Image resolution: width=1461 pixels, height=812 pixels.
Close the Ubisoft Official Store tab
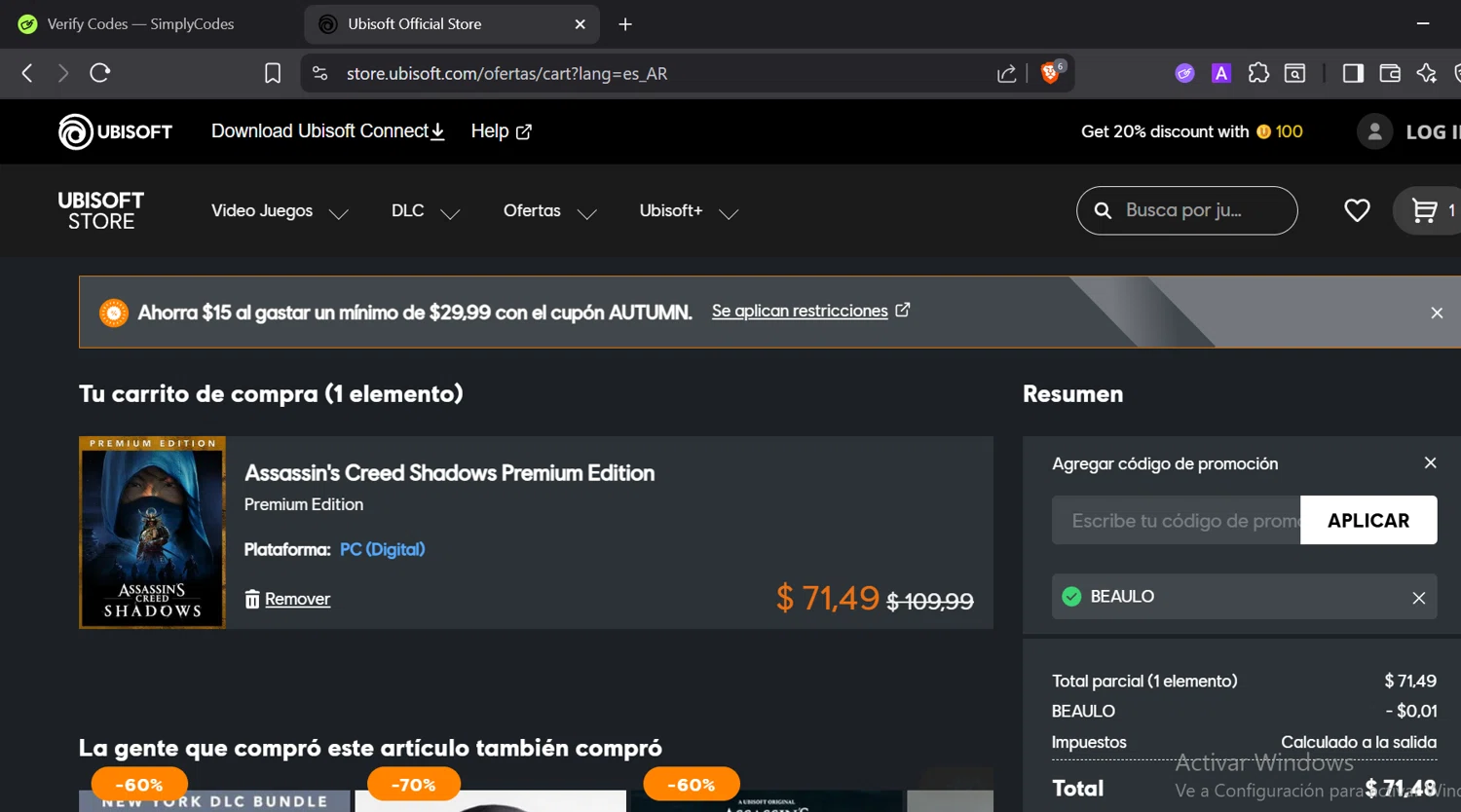tap(581, 24)
